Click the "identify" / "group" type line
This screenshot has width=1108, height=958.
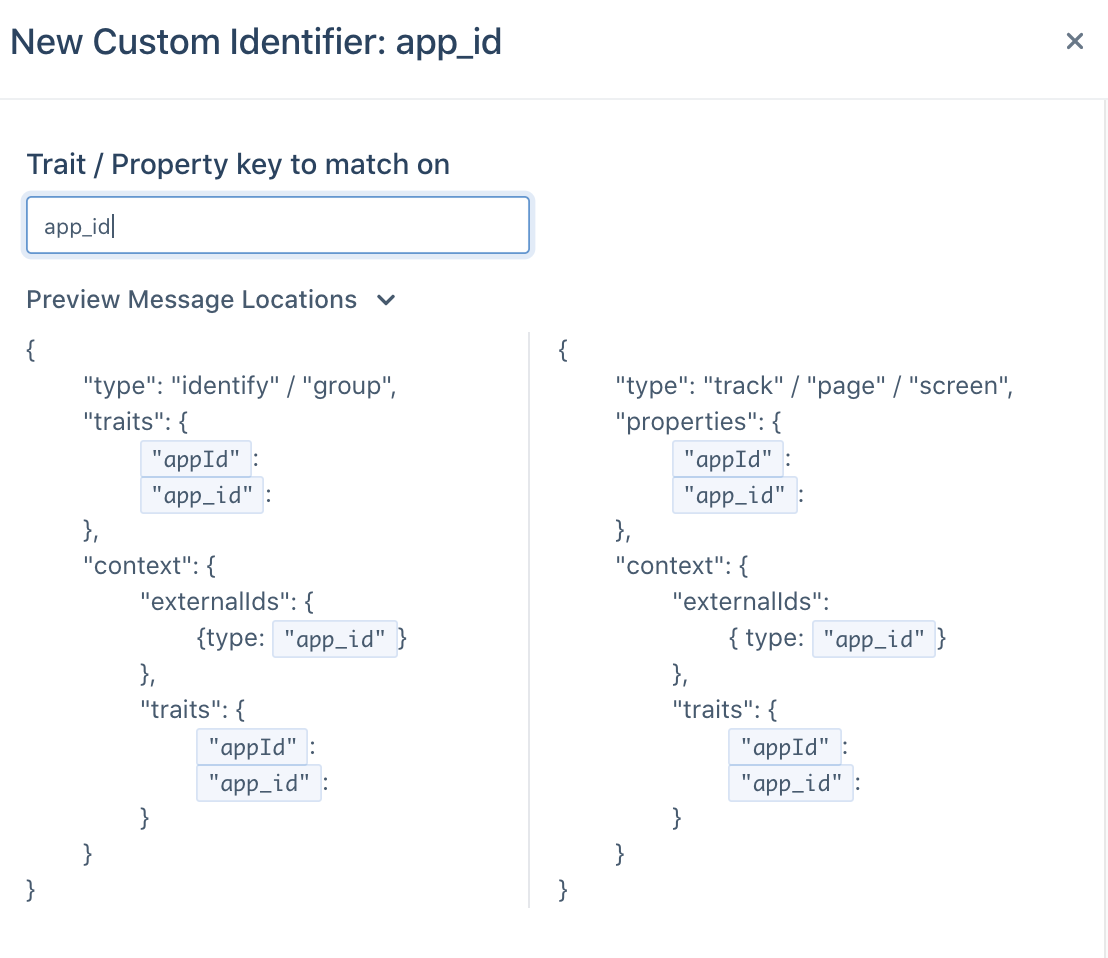tap(240, 386)
